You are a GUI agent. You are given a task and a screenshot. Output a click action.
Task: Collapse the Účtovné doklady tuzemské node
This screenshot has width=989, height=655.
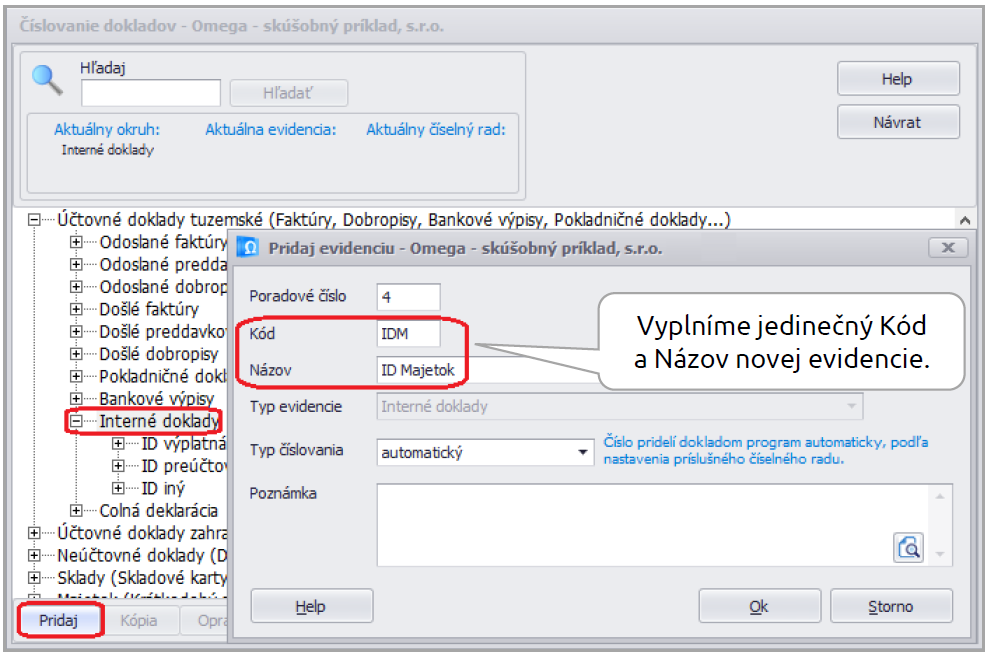click(x=34, y=220)
